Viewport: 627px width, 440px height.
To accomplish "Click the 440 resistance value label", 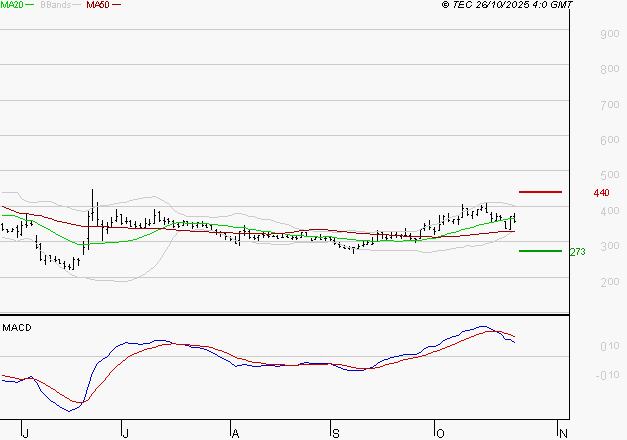I will [x=601, y=192].
